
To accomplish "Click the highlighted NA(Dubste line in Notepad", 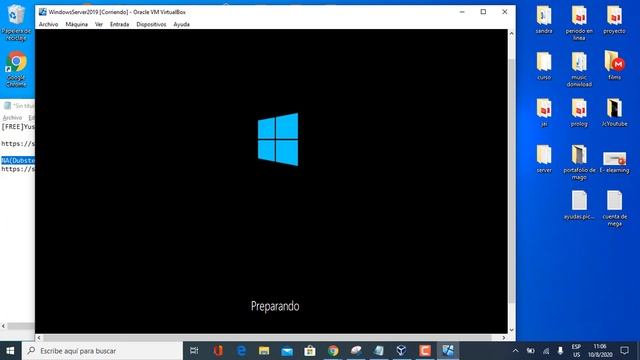I will click(18, 160).
